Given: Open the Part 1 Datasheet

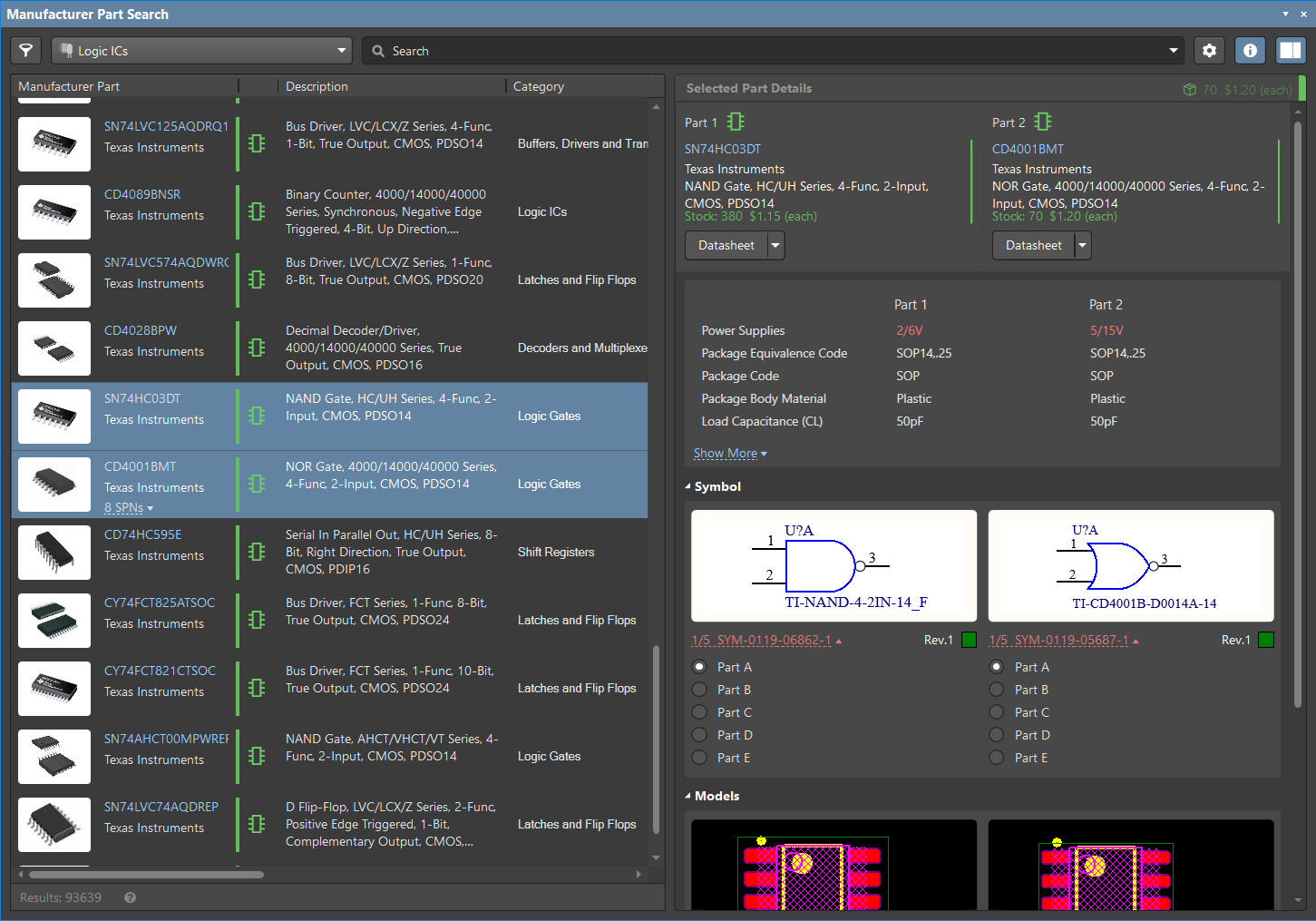Looking at the screenshot, I should 726,246.
